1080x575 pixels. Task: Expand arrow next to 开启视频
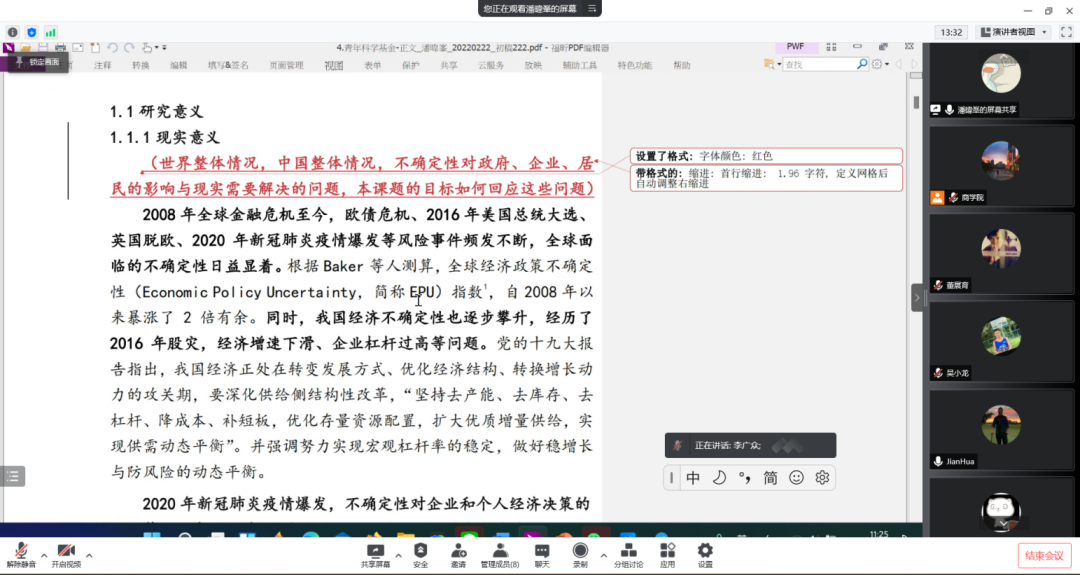(89, 554)
